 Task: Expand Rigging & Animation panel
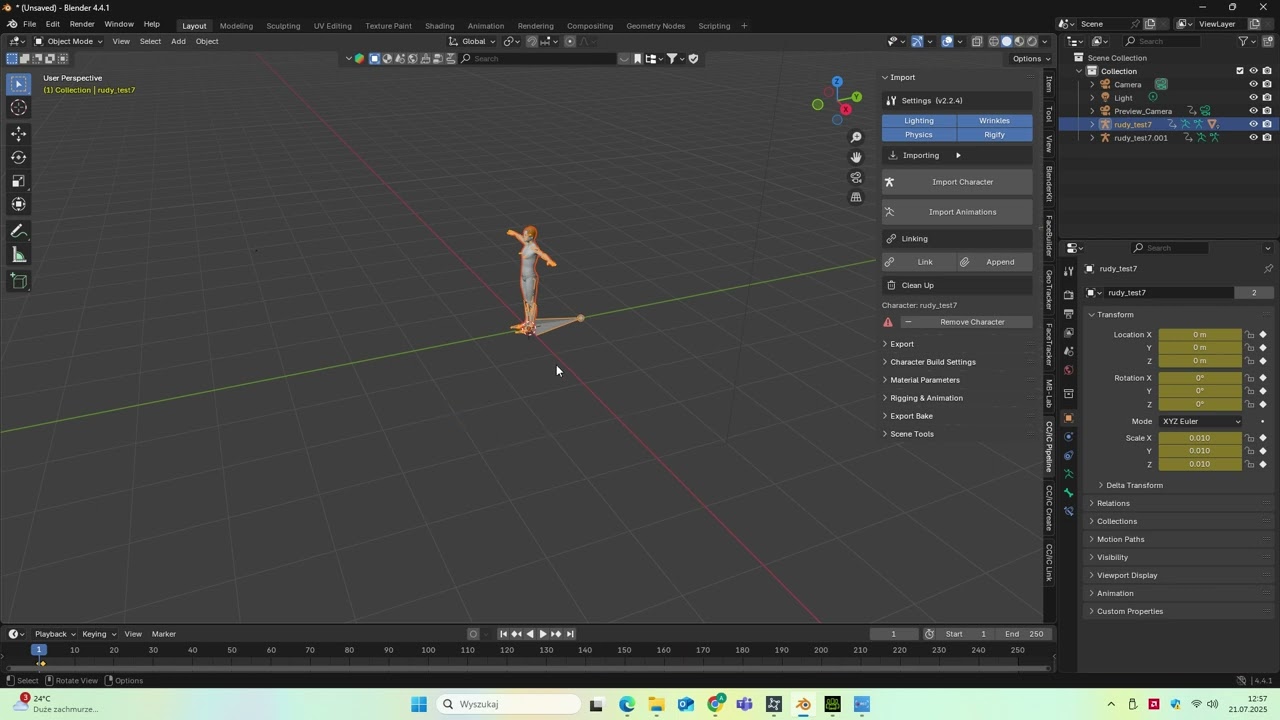click(927, 398)
